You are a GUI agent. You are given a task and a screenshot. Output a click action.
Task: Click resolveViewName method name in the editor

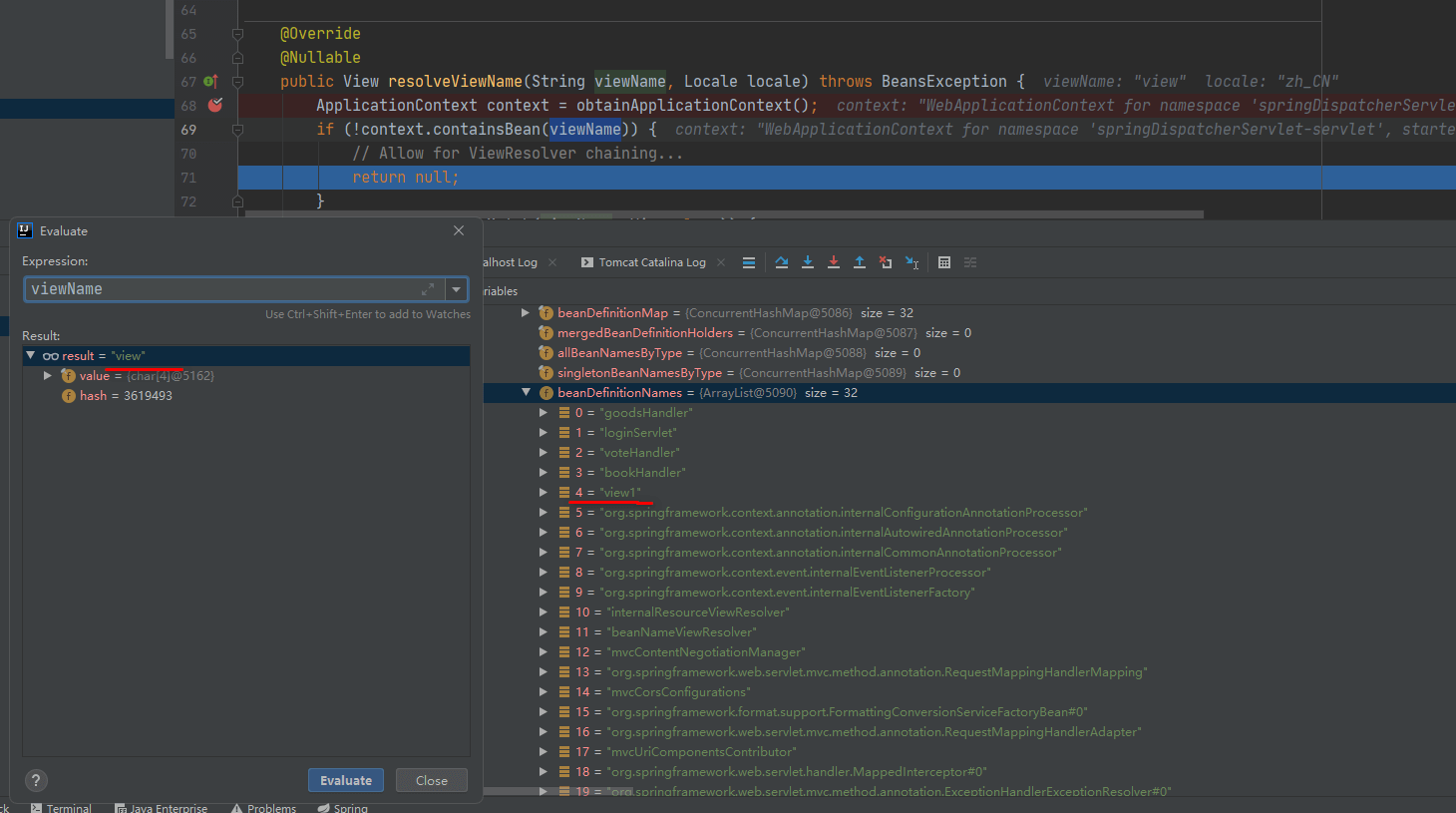tap(455, 82)
